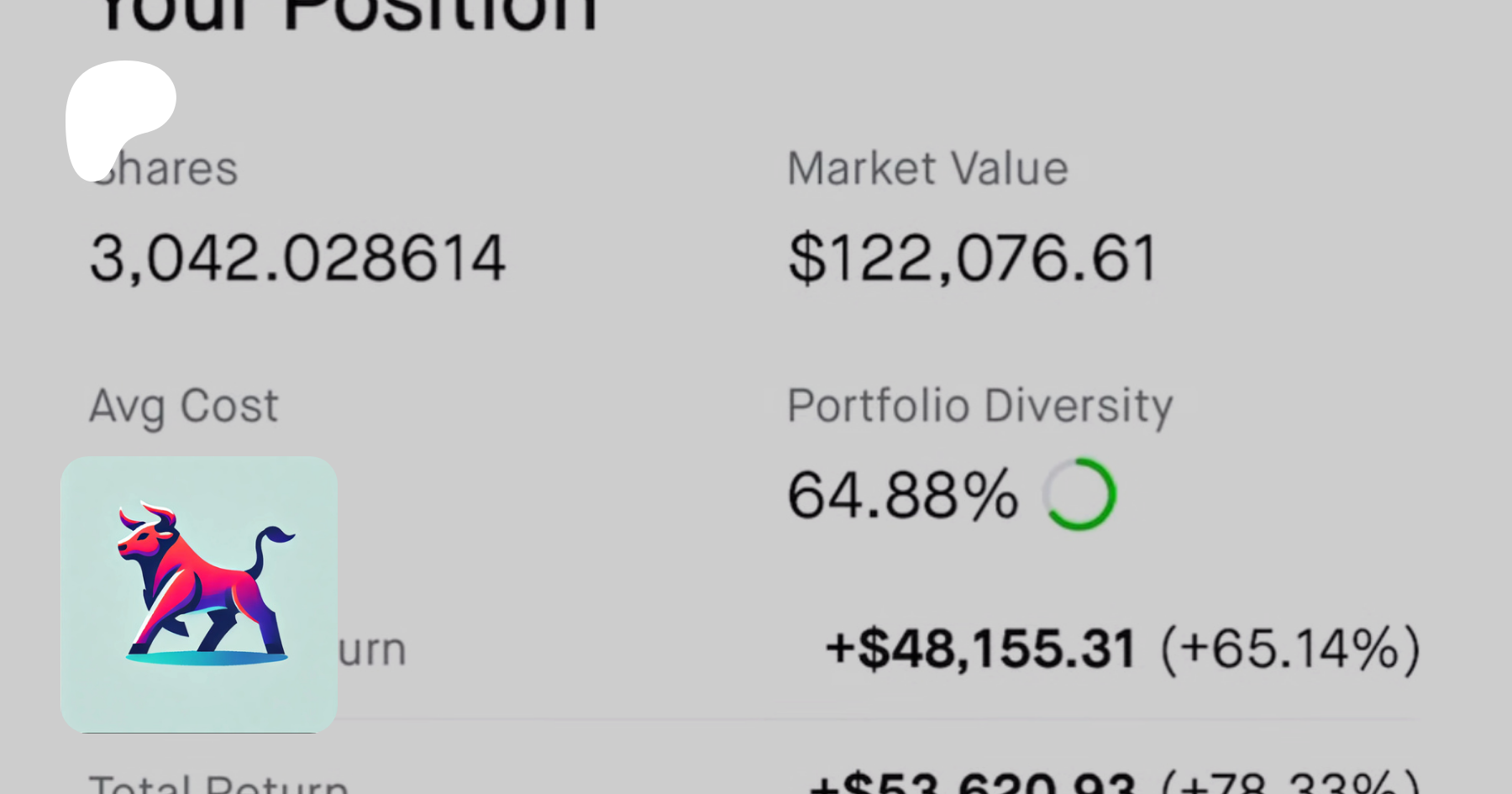Open the Portfolio Diversity label
Image resolution: width=1512 pixels, height=794 pixels.
point(979,406)
